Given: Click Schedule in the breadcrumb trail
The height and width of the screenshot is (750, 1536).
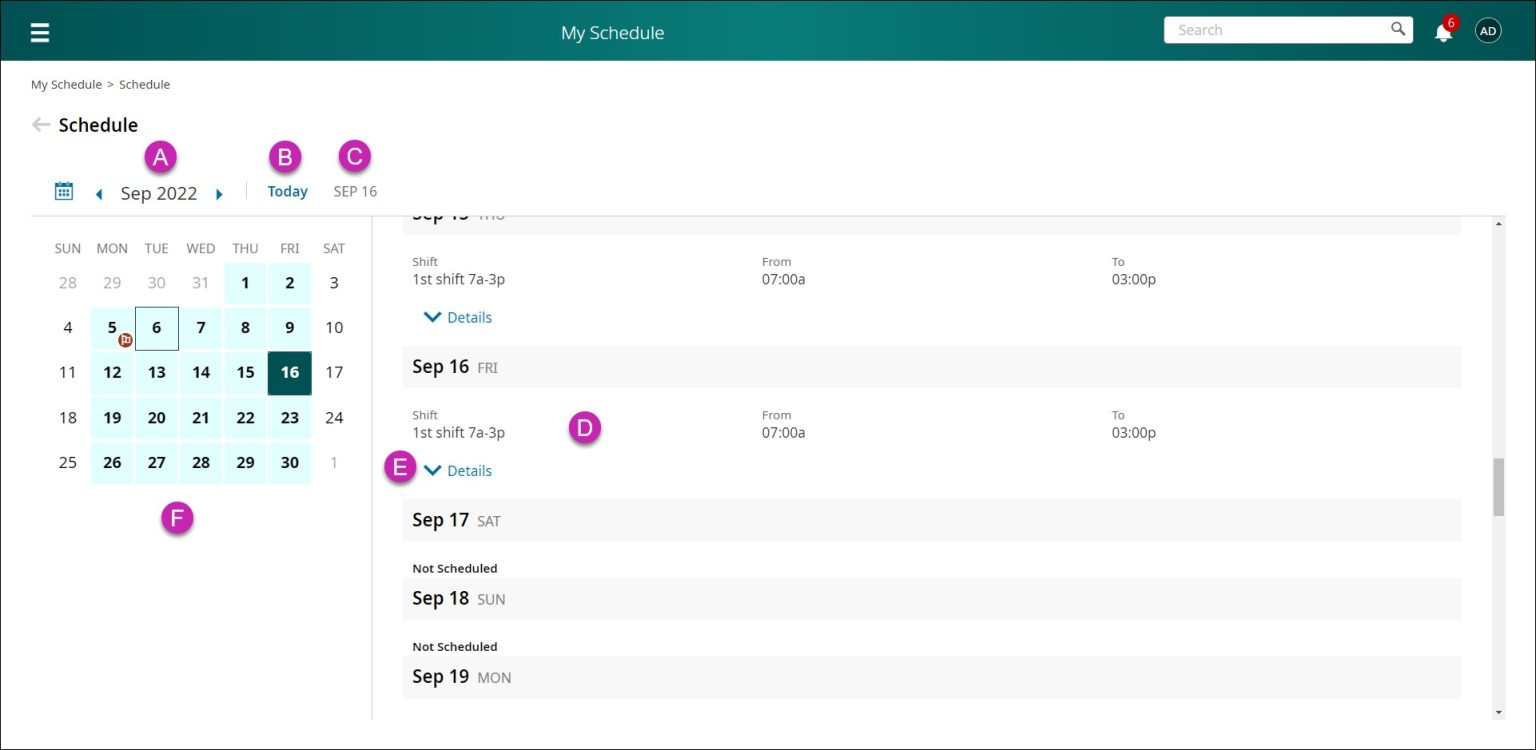Looking at the screenshot, I should click(144, 84).
